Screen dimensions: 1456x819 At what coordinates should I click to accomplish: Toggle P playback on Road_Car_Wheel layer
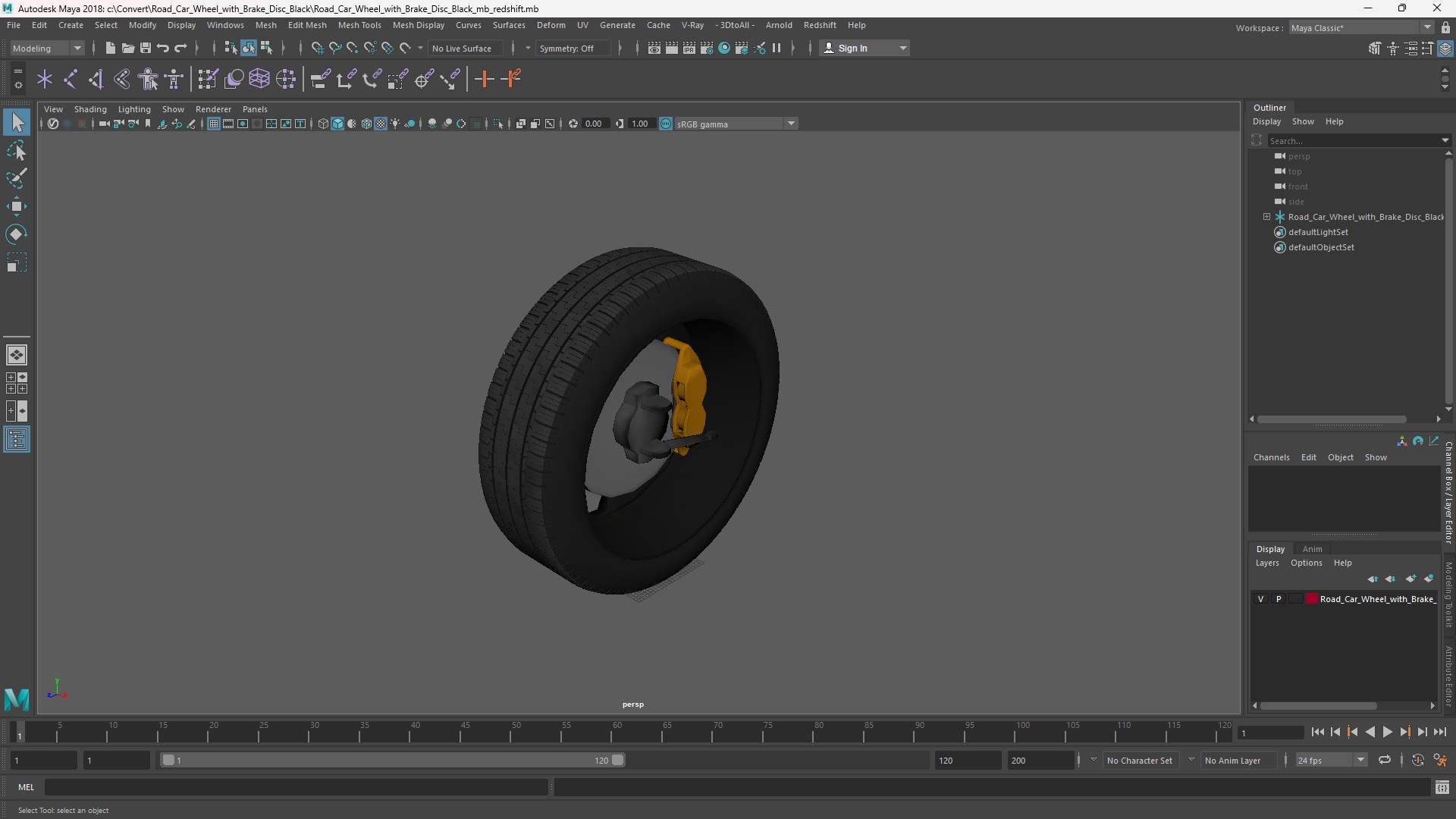tap(1279, 599)
